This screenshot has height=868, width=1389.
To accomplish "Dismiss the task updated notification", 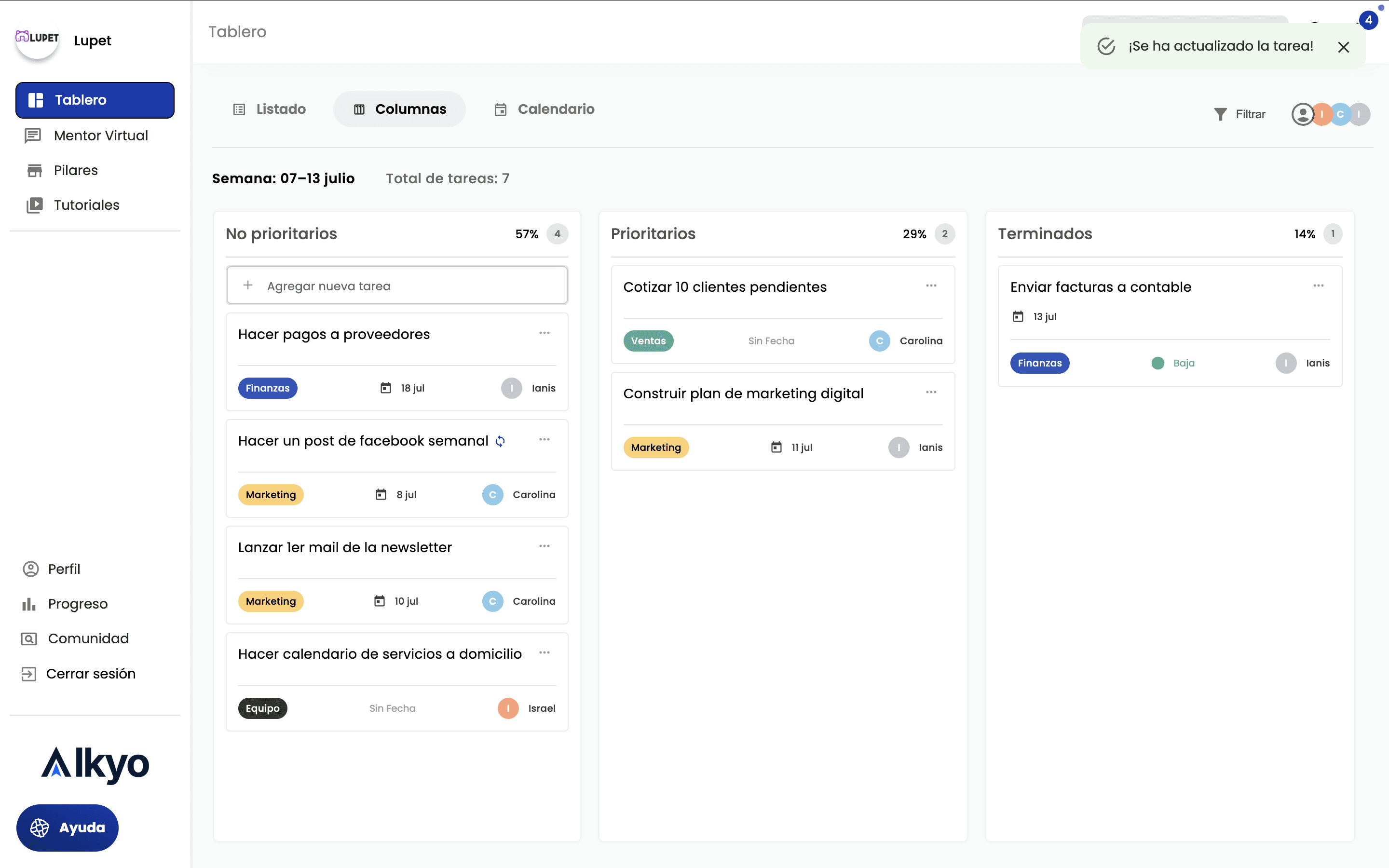I will (1344, 47).
